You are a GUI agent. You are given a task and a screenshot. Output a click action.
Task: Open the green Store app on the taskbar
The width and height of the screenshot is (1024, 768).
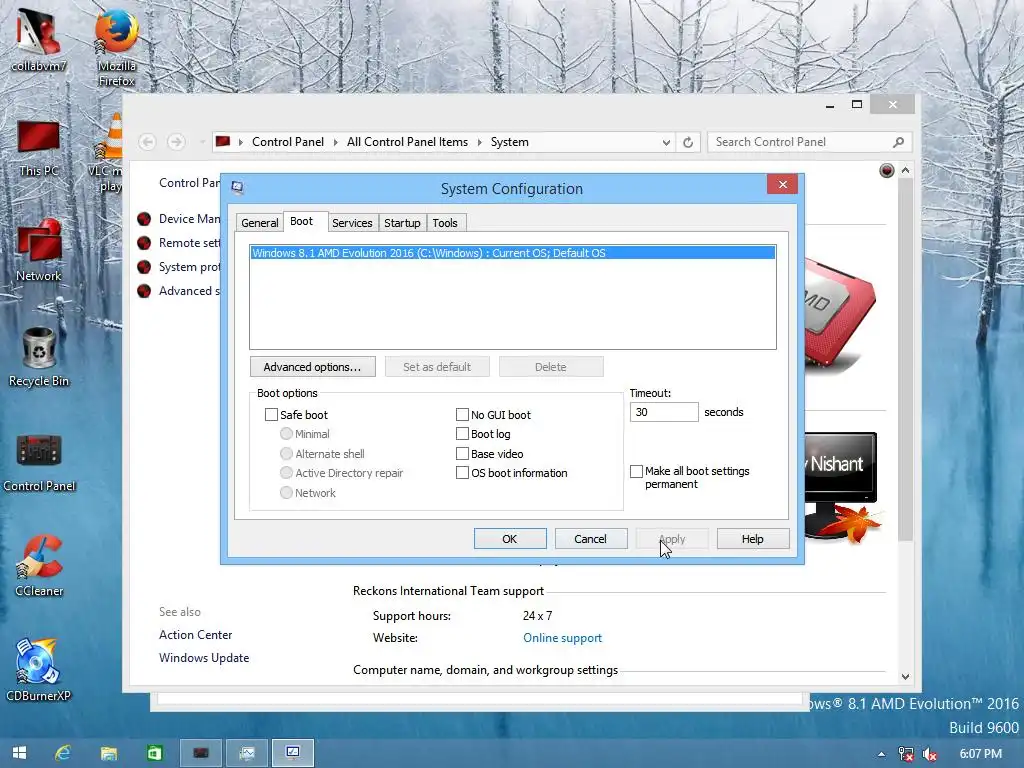click(154, 752)
